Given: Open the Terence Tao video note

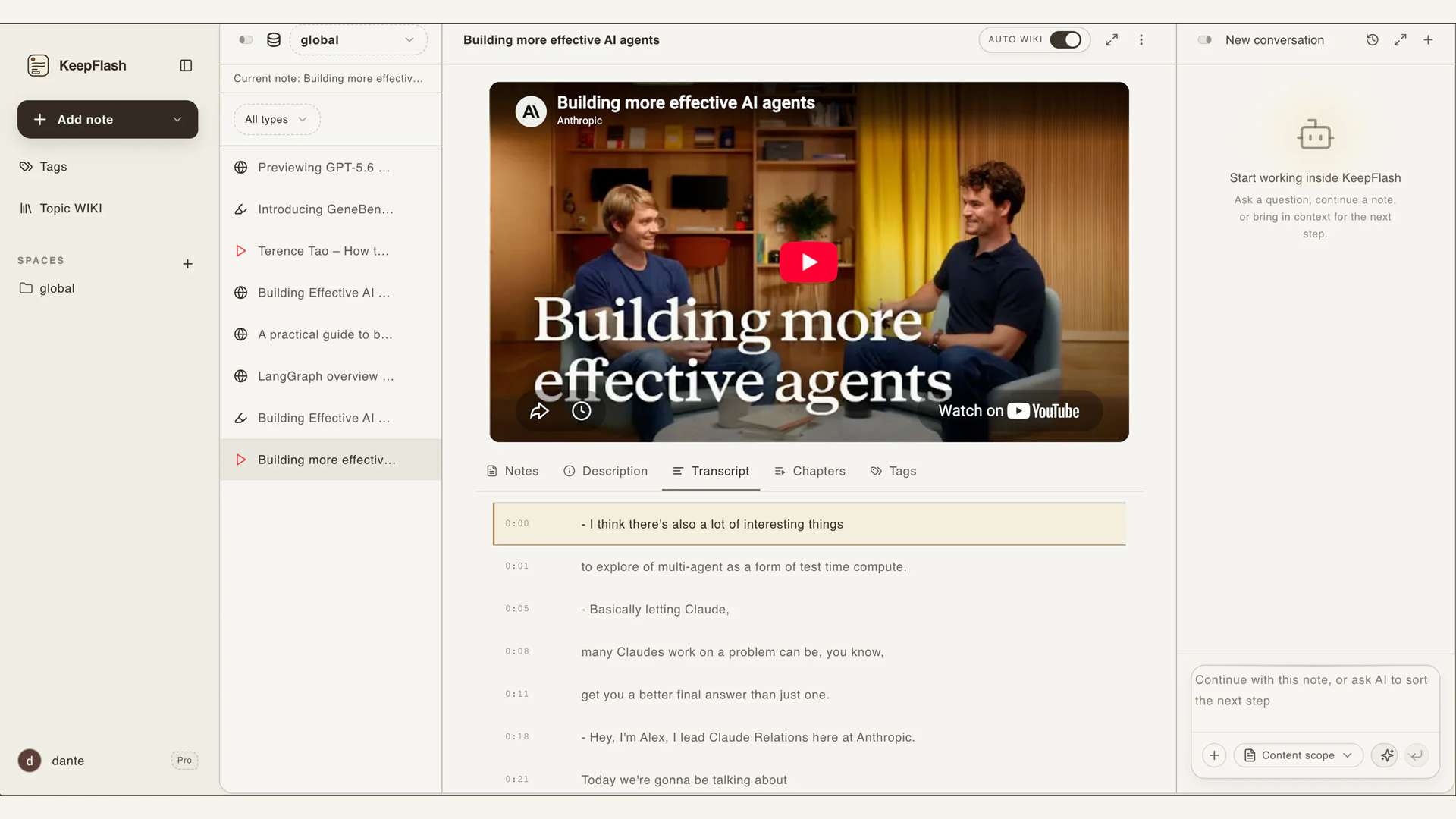Looking at the screenshot, I should (x=331, y=250).
